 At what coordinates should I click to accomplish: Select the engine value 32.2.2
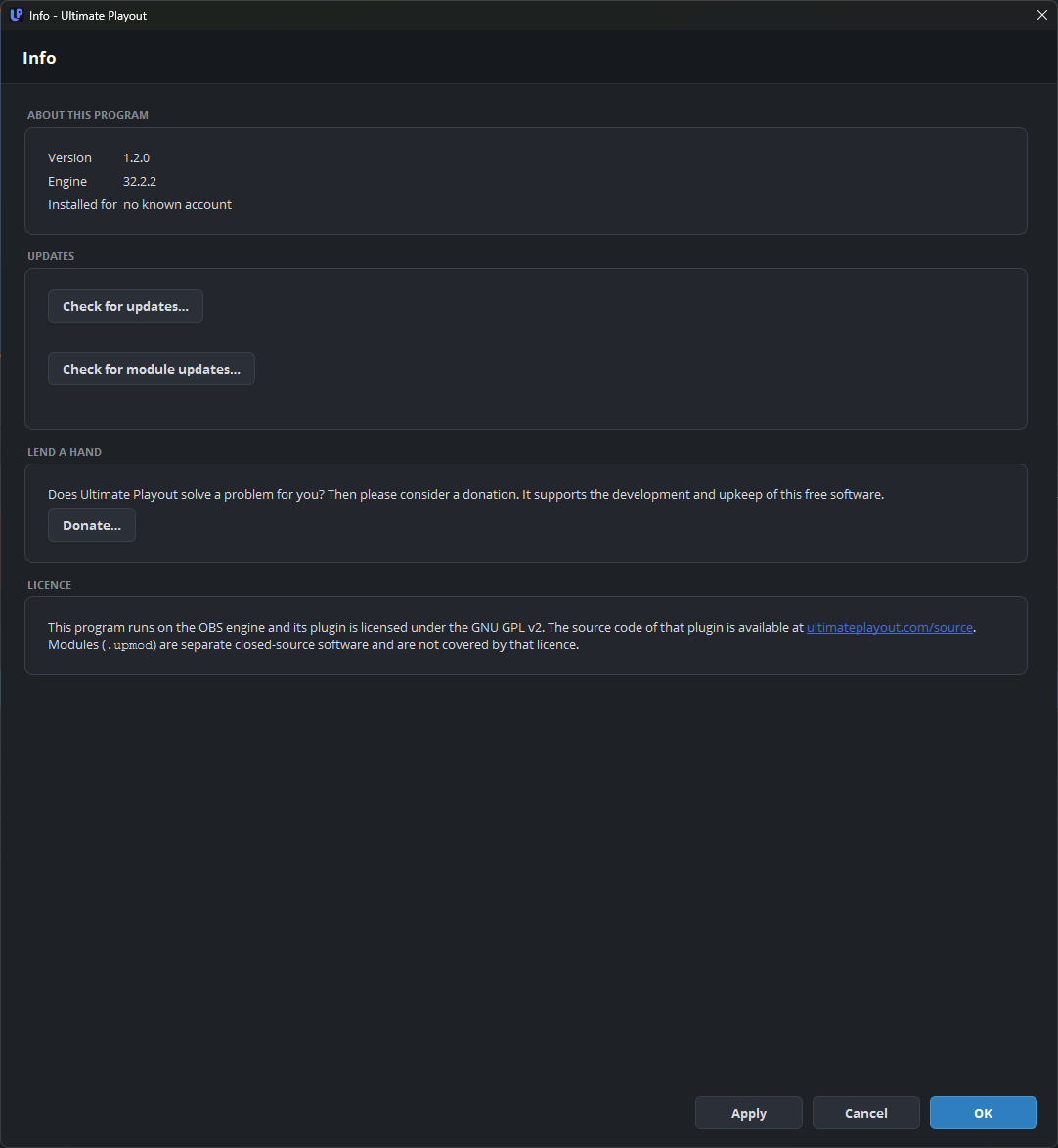pyautogui.click(x=140, y=182)
